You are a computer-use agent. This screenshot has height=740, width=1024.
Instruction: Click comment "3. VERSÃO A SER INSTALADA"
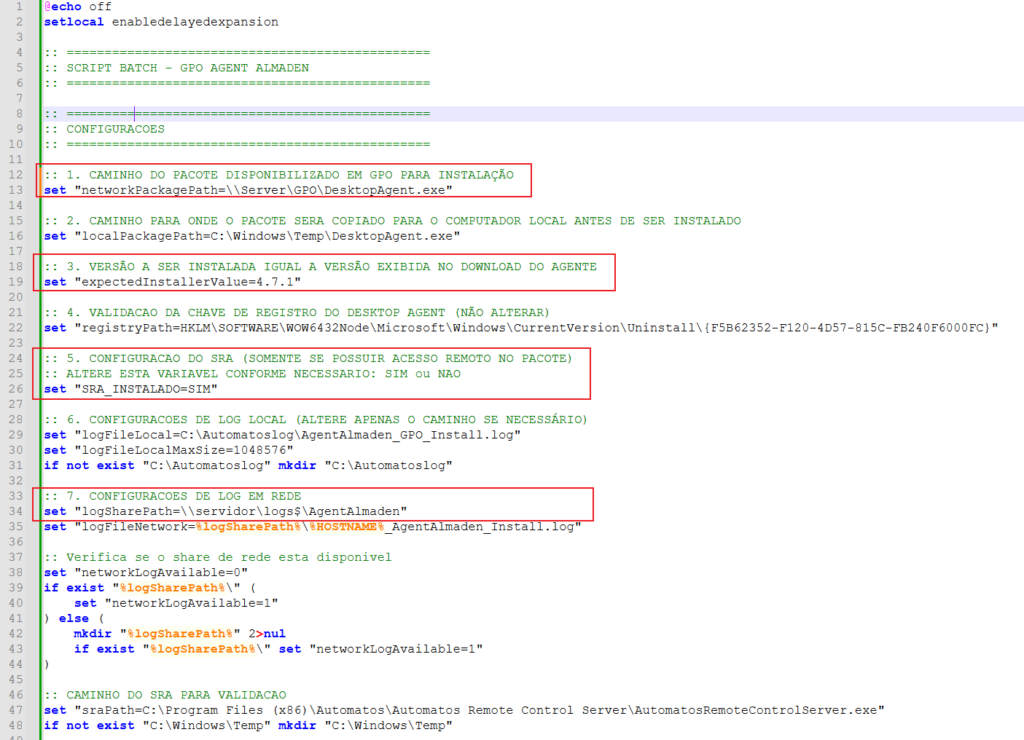click(x=321, y=266)
